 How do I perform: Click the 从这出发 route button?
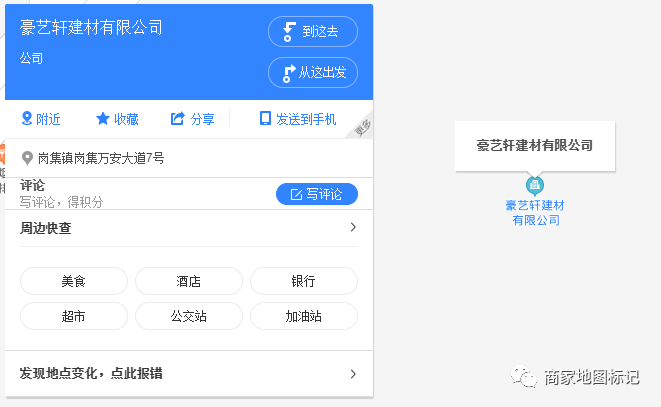pos(312,72)
